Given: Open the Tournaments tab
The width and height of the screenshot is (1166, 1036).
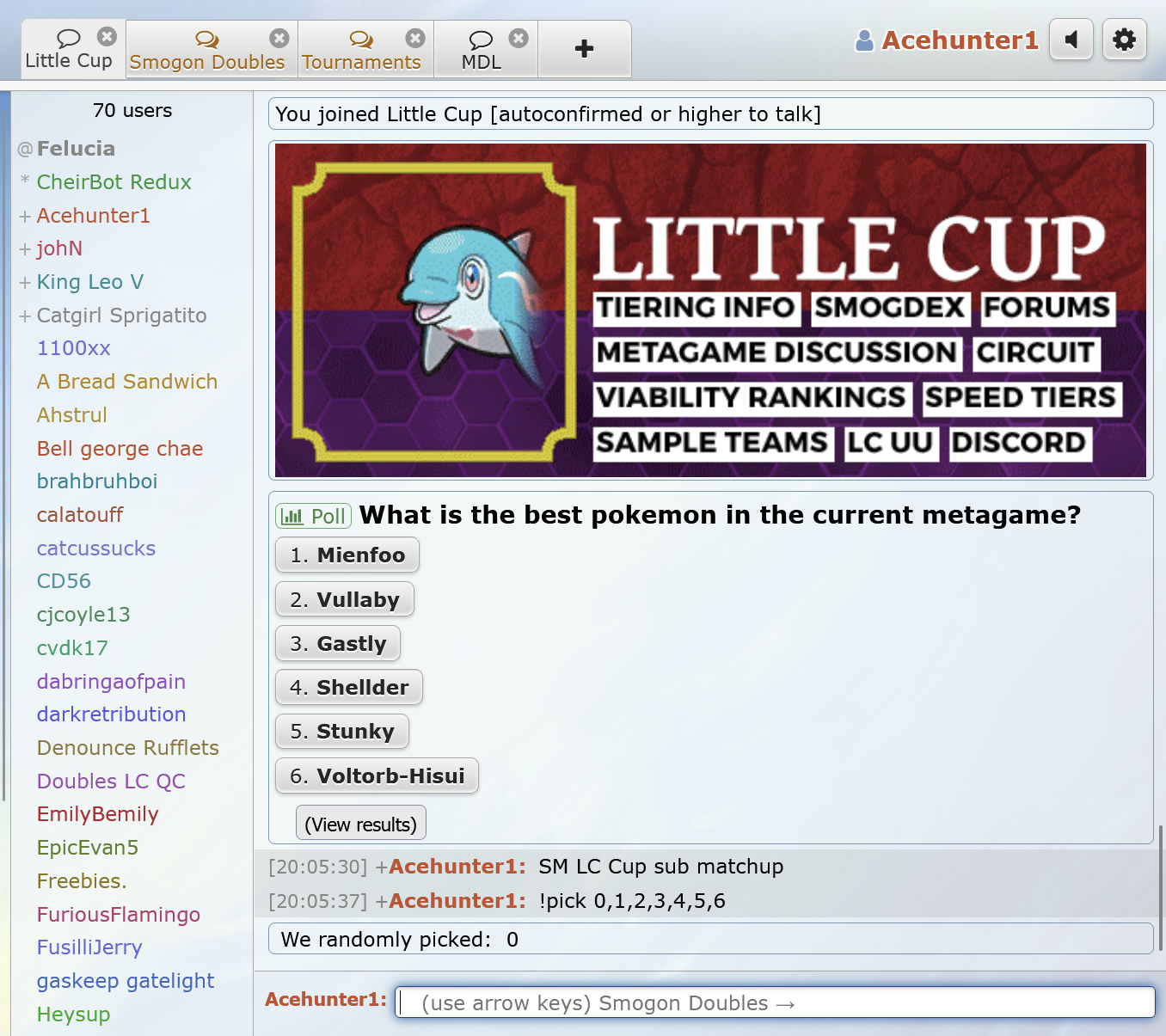Looking at the screenshot, I should (x=361, y=51).
